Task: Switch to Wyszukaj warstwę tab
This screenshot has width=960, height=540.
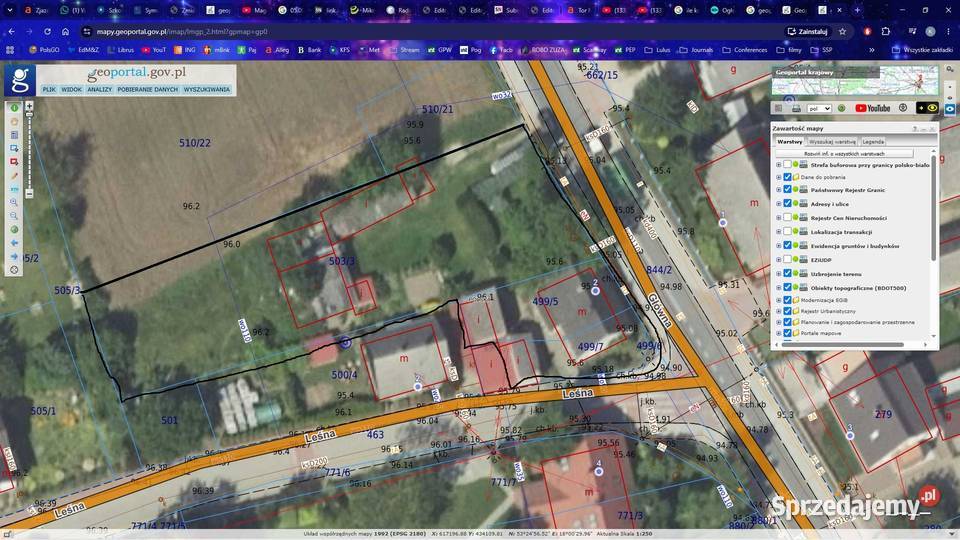Action: click(x=832, y=141)
